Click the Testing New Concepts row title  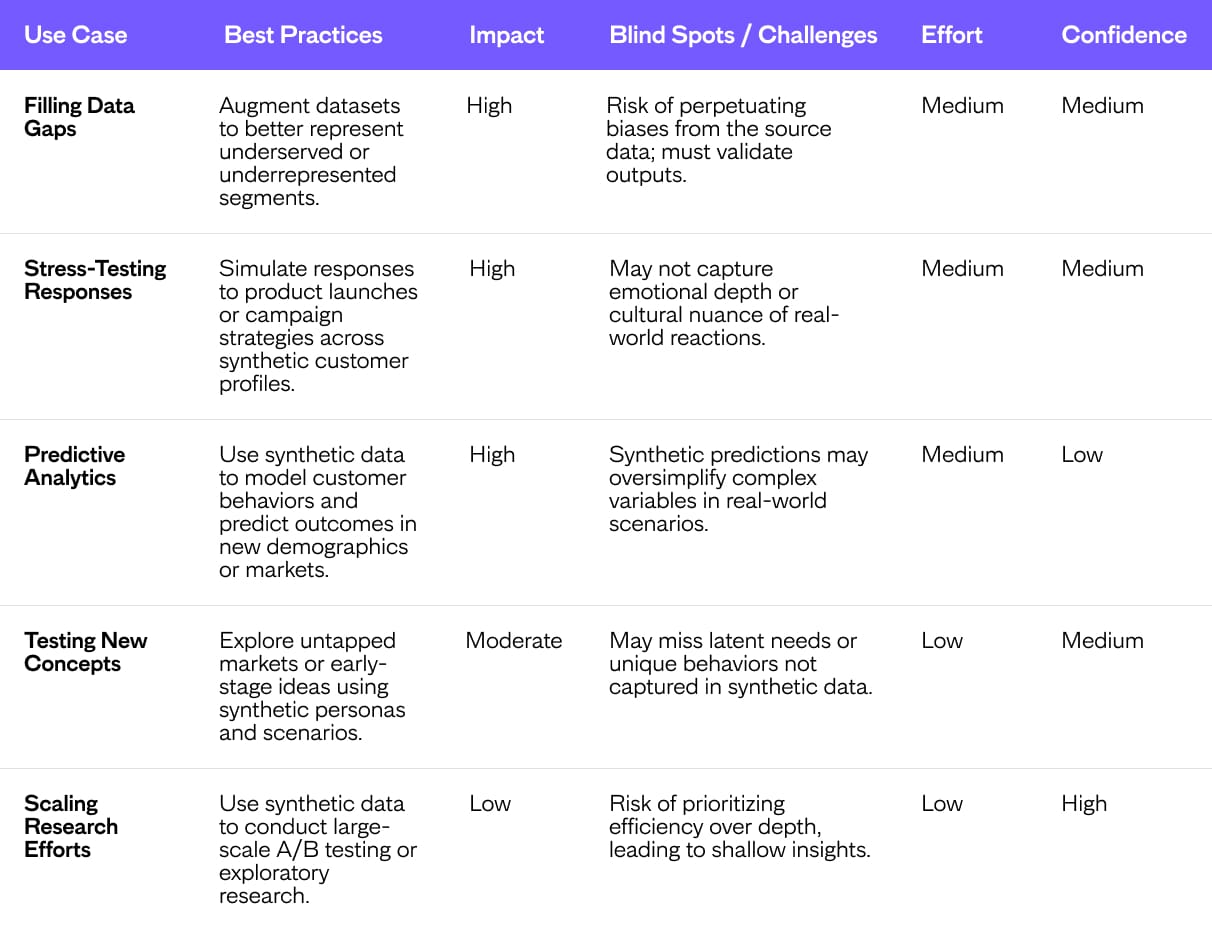point(85,652)
